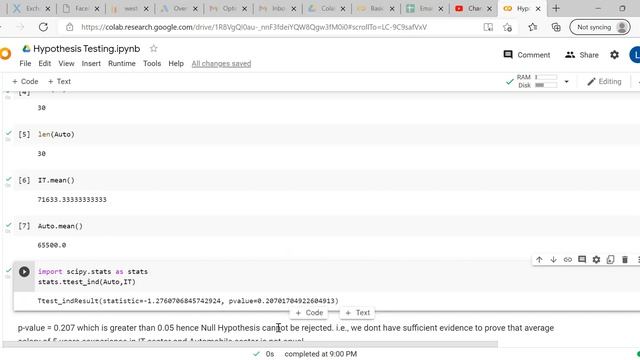Open the Help menu
640x360 pixels.
coord(176,64)
